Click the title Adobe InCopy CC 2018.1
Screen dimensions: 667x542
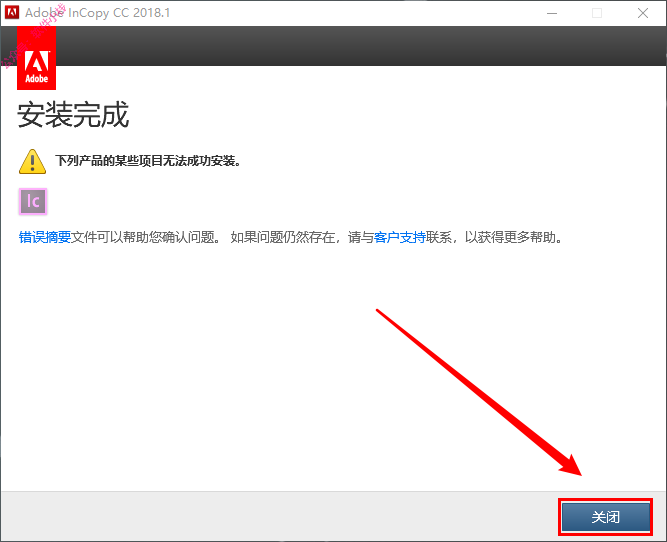[x=97, y=13]
